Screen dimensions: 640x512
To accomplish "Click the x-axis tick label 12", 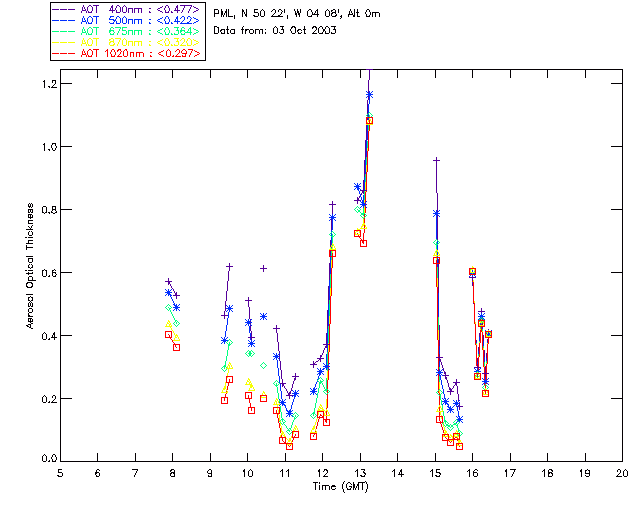I will pos(322,473).
